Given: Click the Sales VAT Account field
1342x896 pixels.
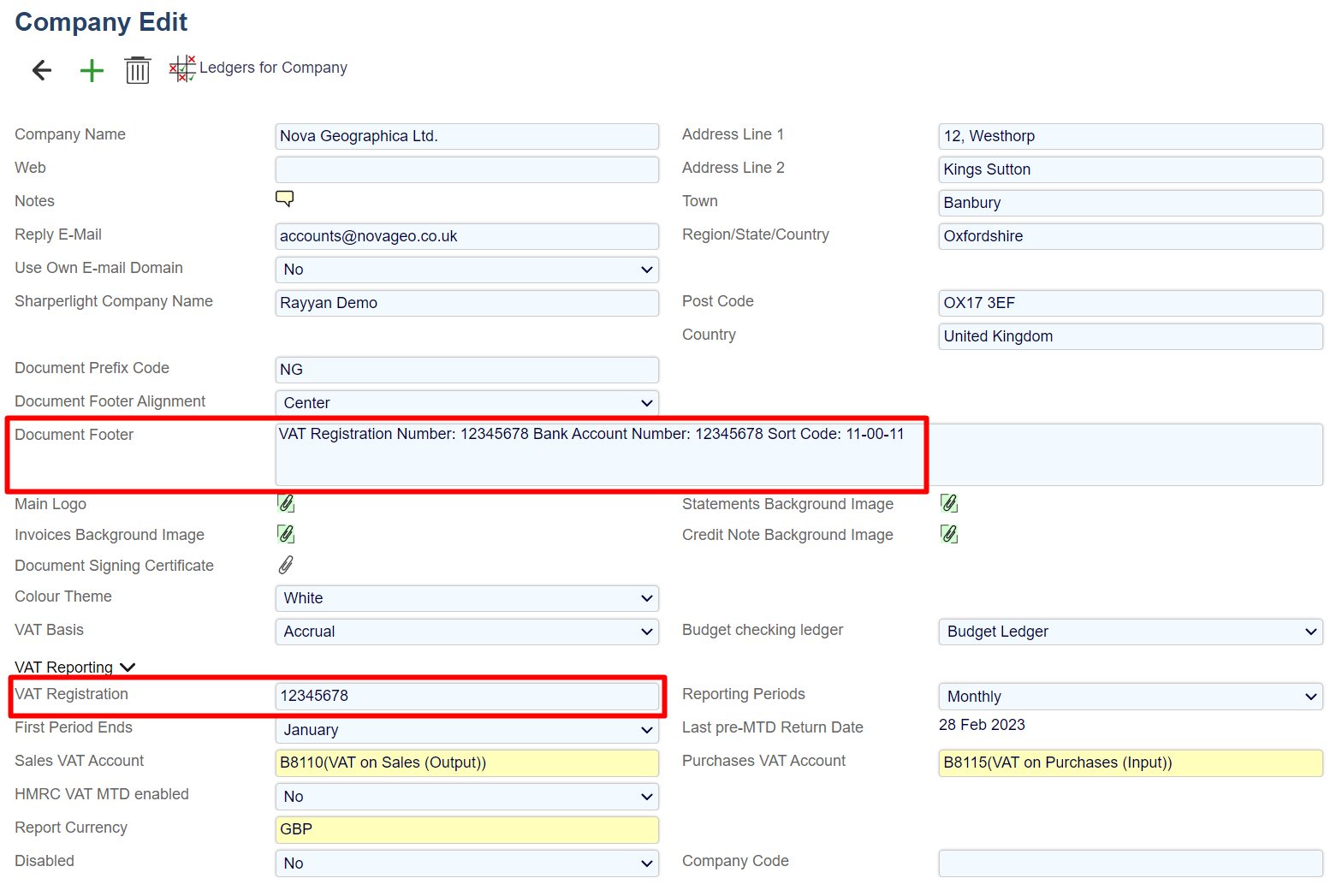Looking at the screenshot, I should tap(466, 762).
